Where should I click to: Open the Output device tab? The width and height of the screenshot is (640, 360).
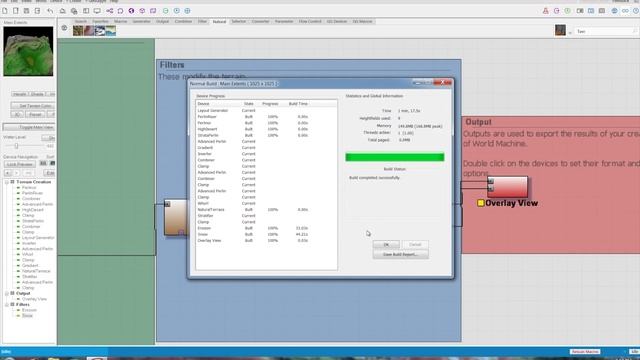point(162,21)
